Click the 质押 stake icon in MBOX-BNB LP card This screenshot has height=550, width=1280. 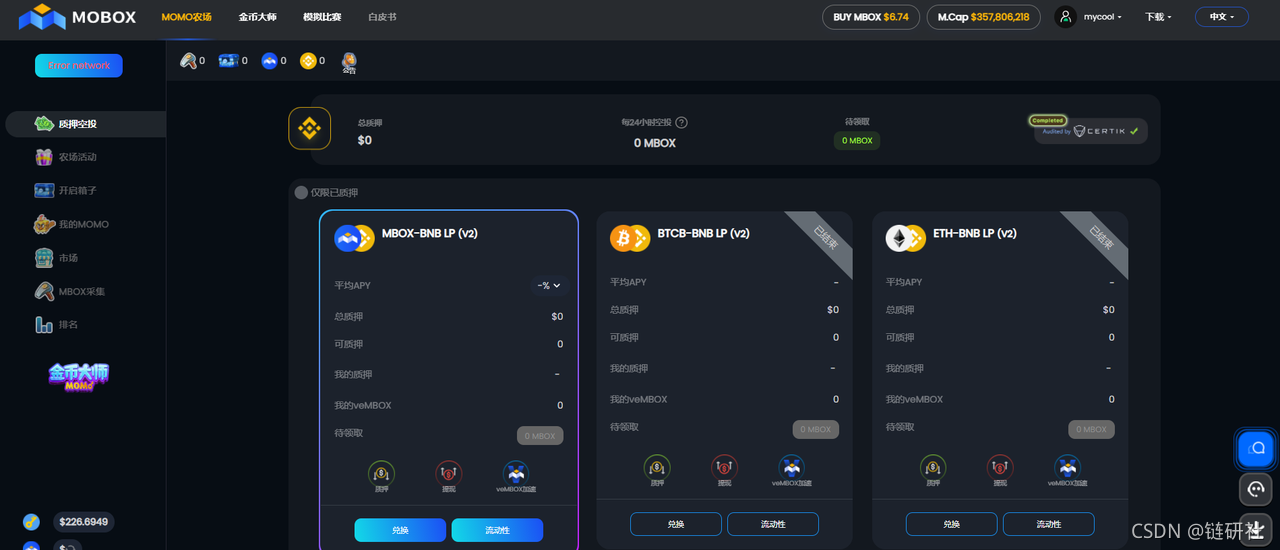(381, 476)
